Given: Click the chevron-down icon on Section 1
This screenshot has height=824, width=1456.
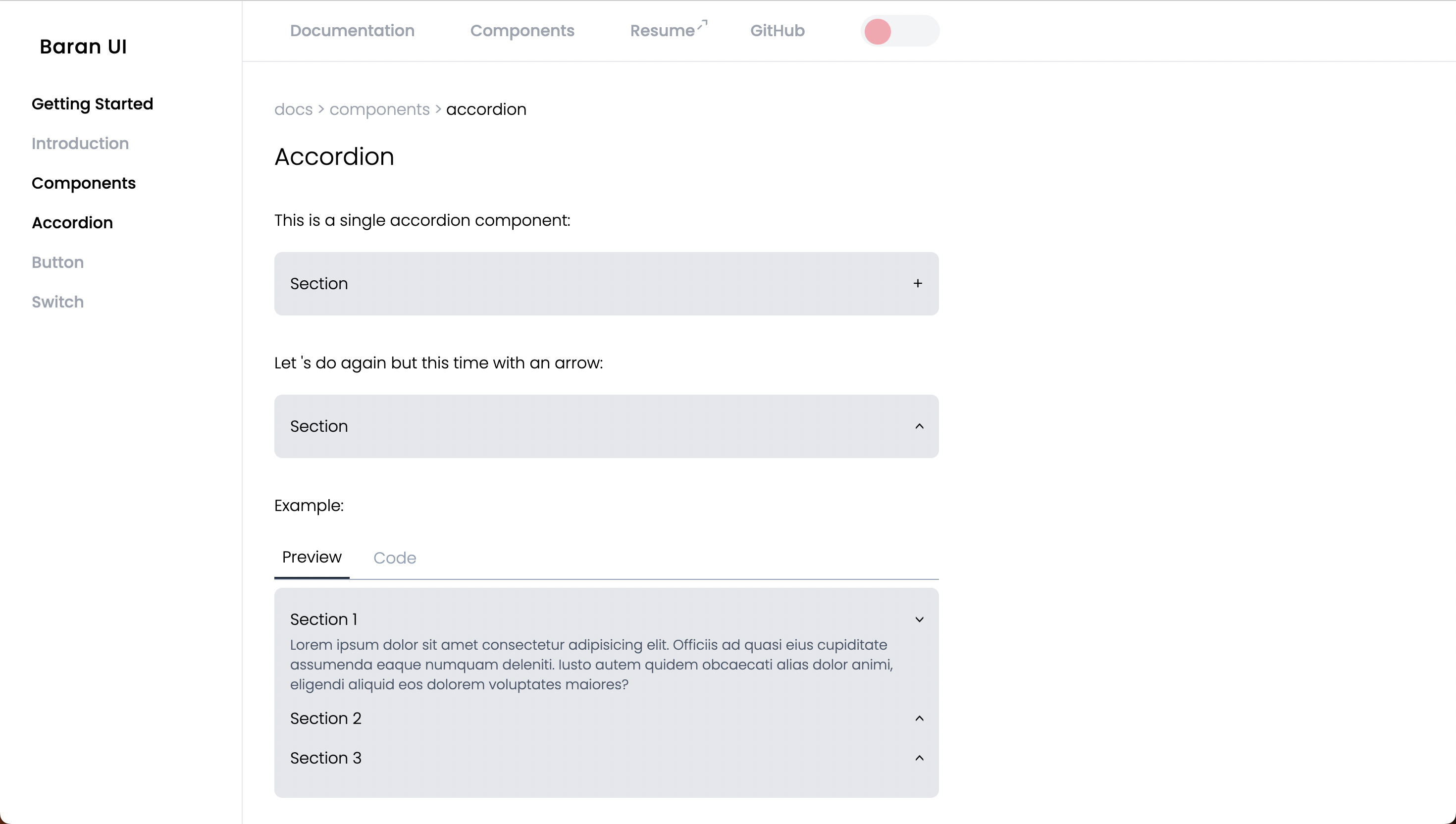Looking at the screenshot, I should click(x=918, y=619).
